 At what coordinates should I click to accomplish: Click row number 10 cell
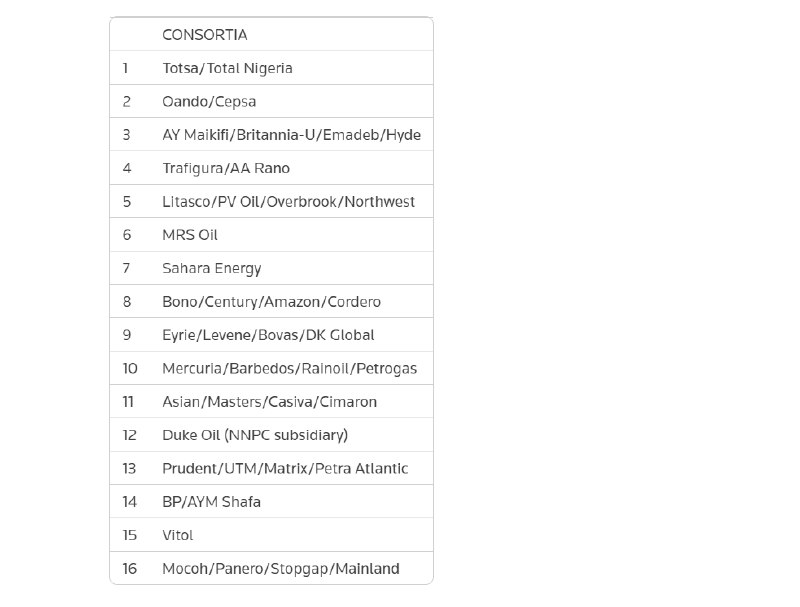click(x=130, y=368)
